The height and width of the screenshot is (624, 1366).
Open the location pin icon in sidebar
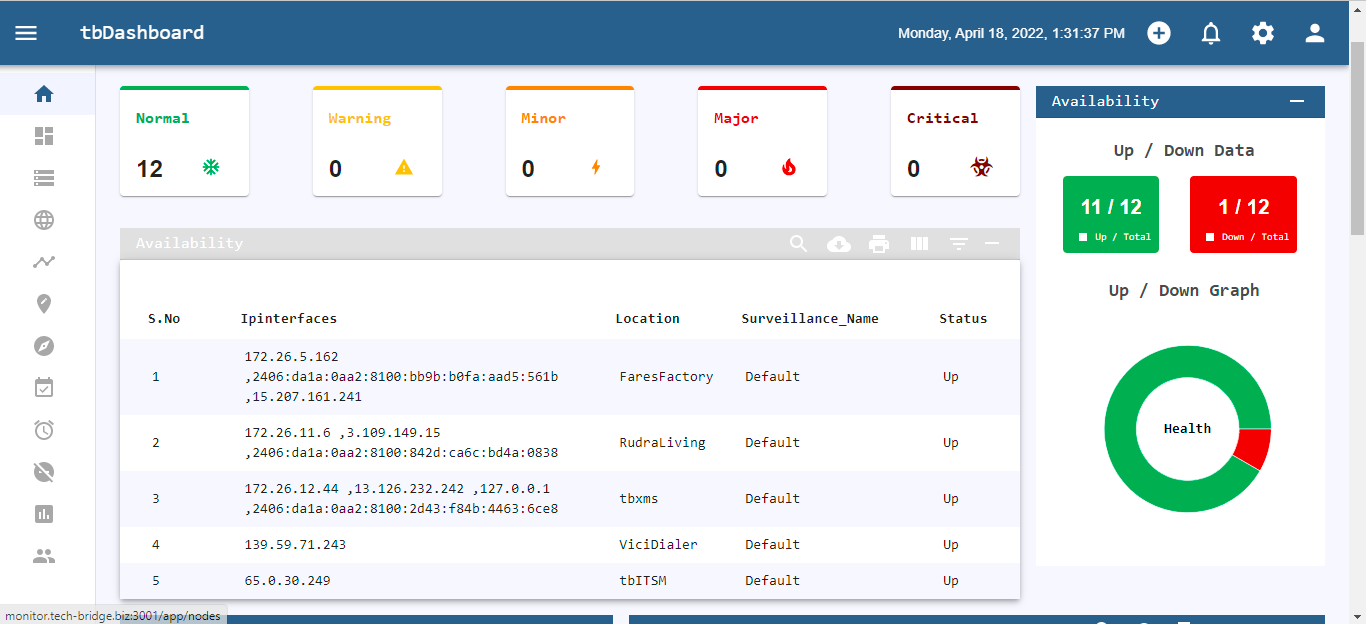(x=44, y=303)
